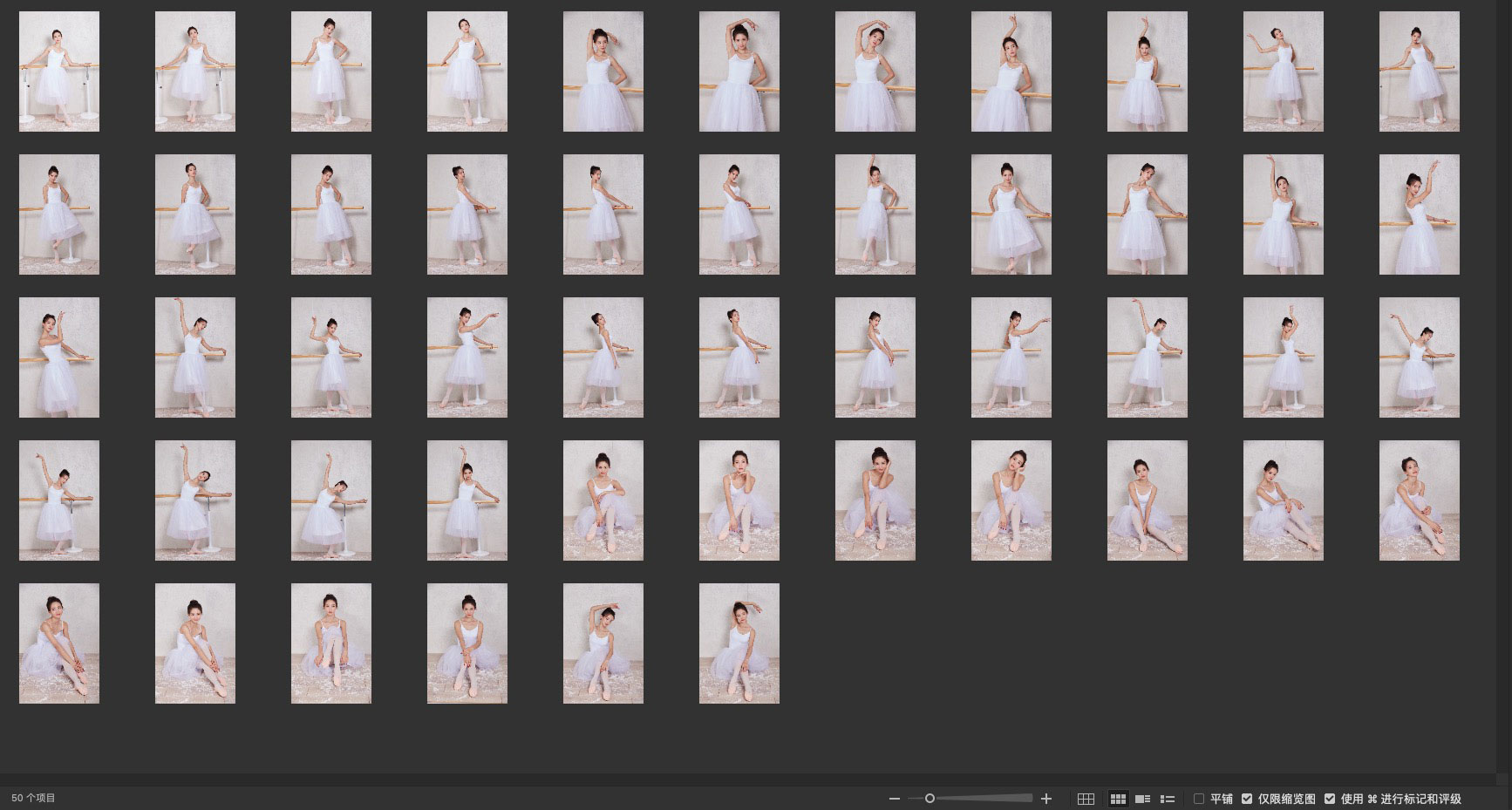Image resolution: width=1512 pixels, height=810 pixels.
Task: Click the plus icon to enlarge thumbnails
Action: [1046, 799]
